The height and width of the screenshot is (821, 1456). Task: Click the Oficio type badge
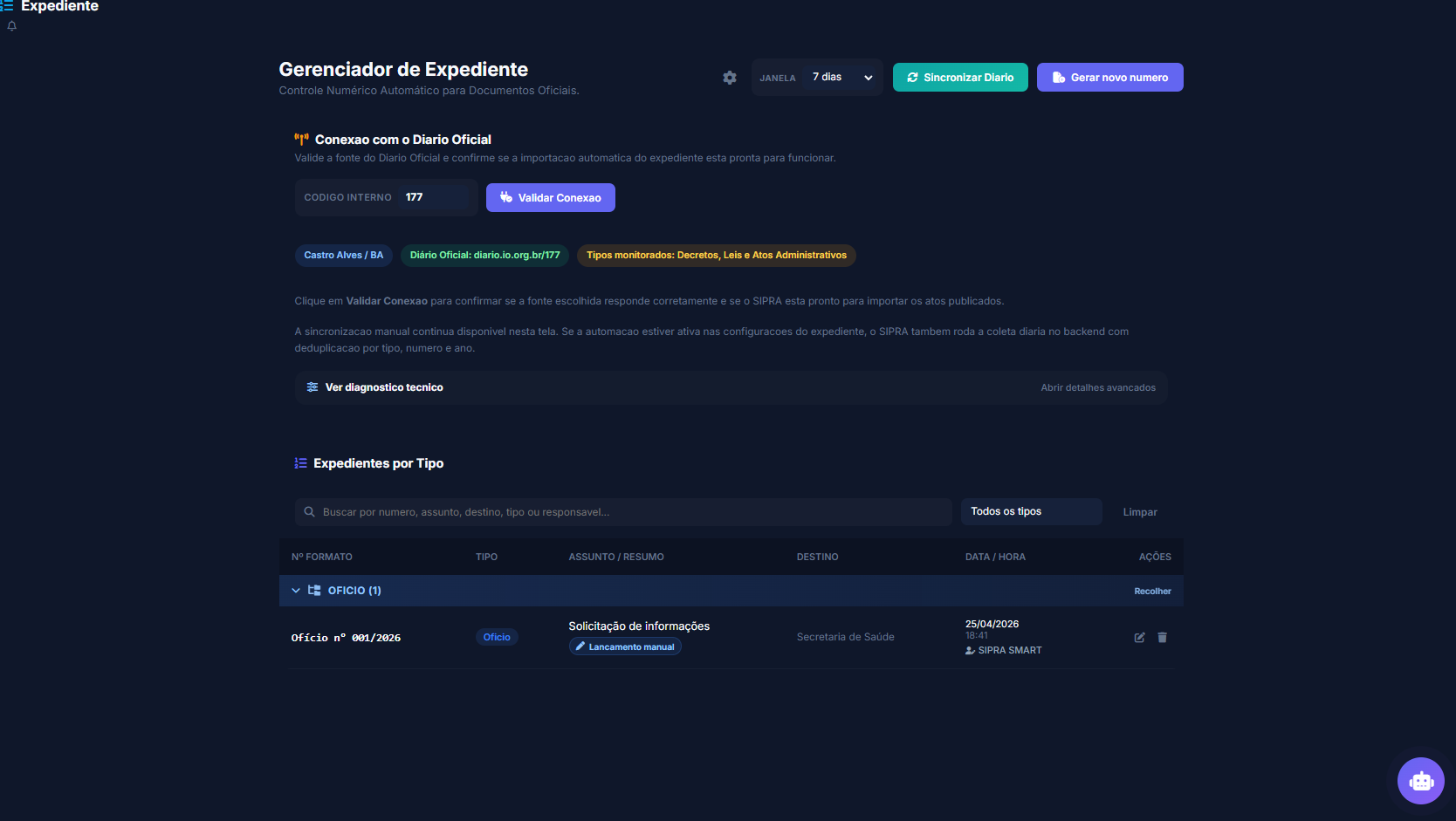pyautogui.click(x=497, y=637)
